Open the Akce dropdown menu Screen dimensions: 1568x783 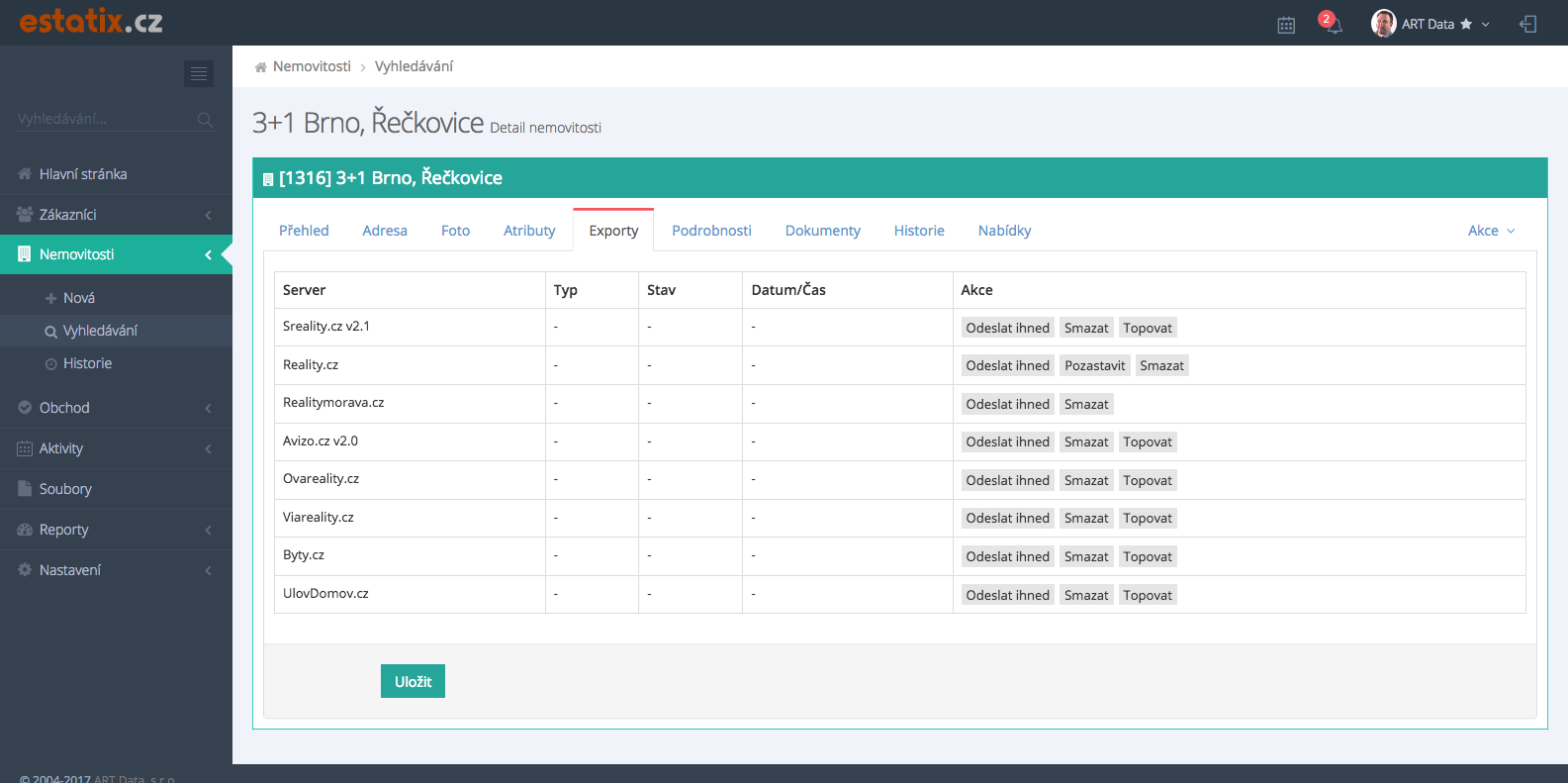click(x=1491, y=231)
